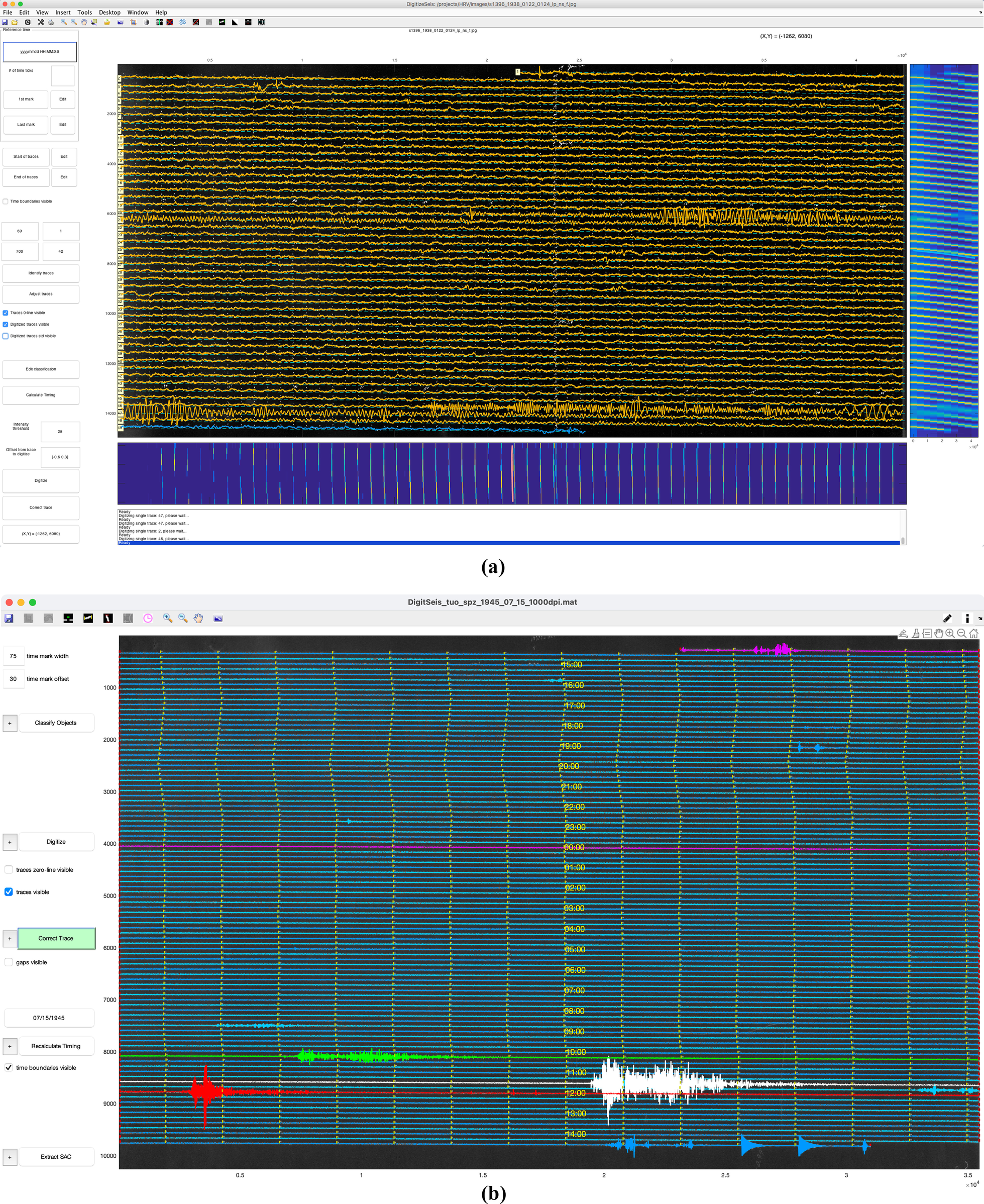This screenshot has height=1204, width=984.
Task: Open the File menu
Action: tap(8, 13)
